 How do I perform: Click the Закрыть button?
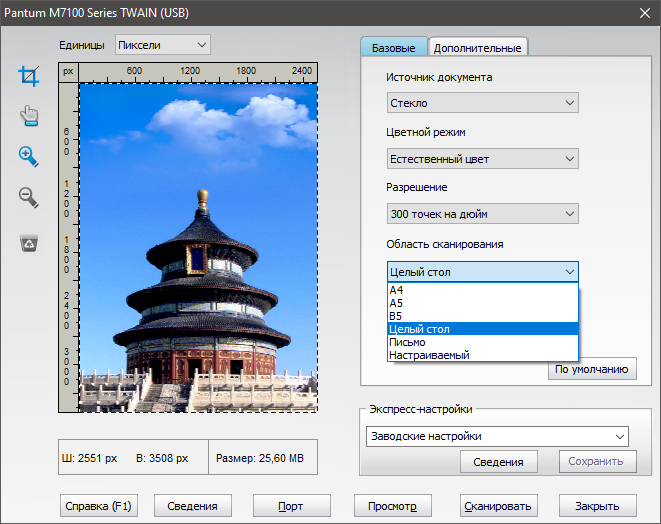[597, 506]
